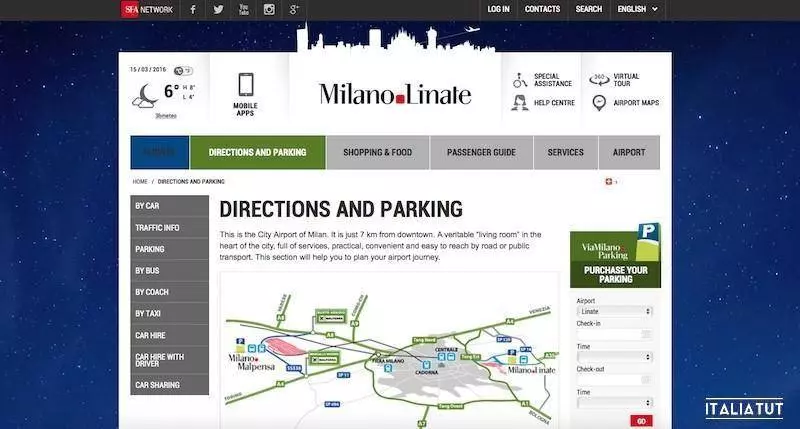This screenshot has width=800, height=429.
Task: Click the moon and clouds weather icon
Action: pos(145,96)
